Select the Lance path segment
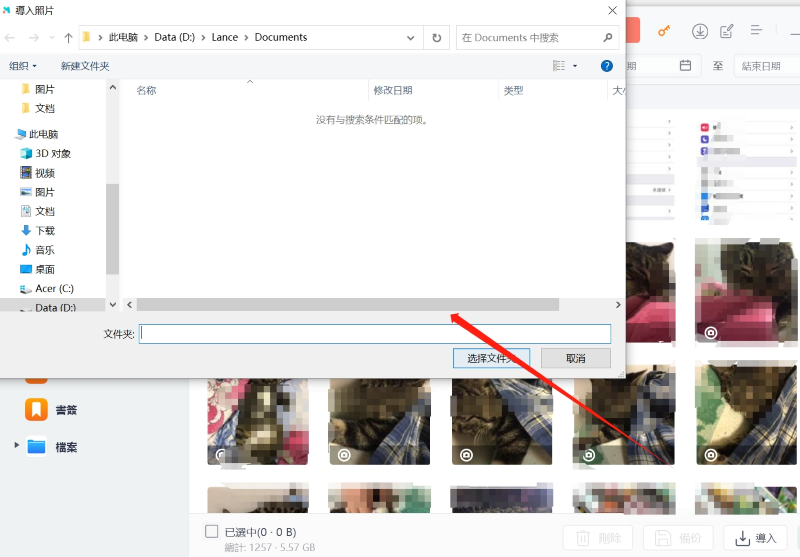800x557 pixels. pyautogui.click(x=224, y=37)
